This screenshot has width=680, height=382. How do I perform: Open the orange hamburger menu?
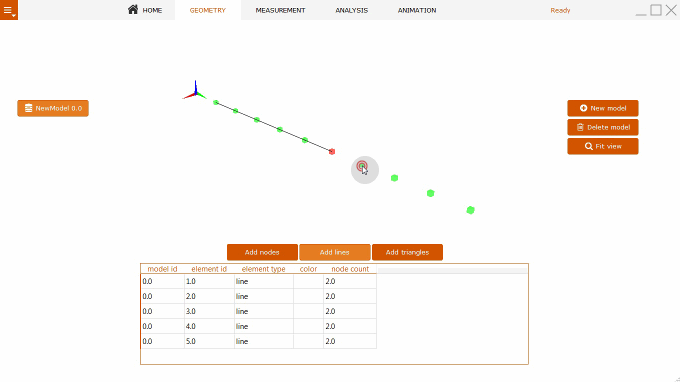point(9,10)
